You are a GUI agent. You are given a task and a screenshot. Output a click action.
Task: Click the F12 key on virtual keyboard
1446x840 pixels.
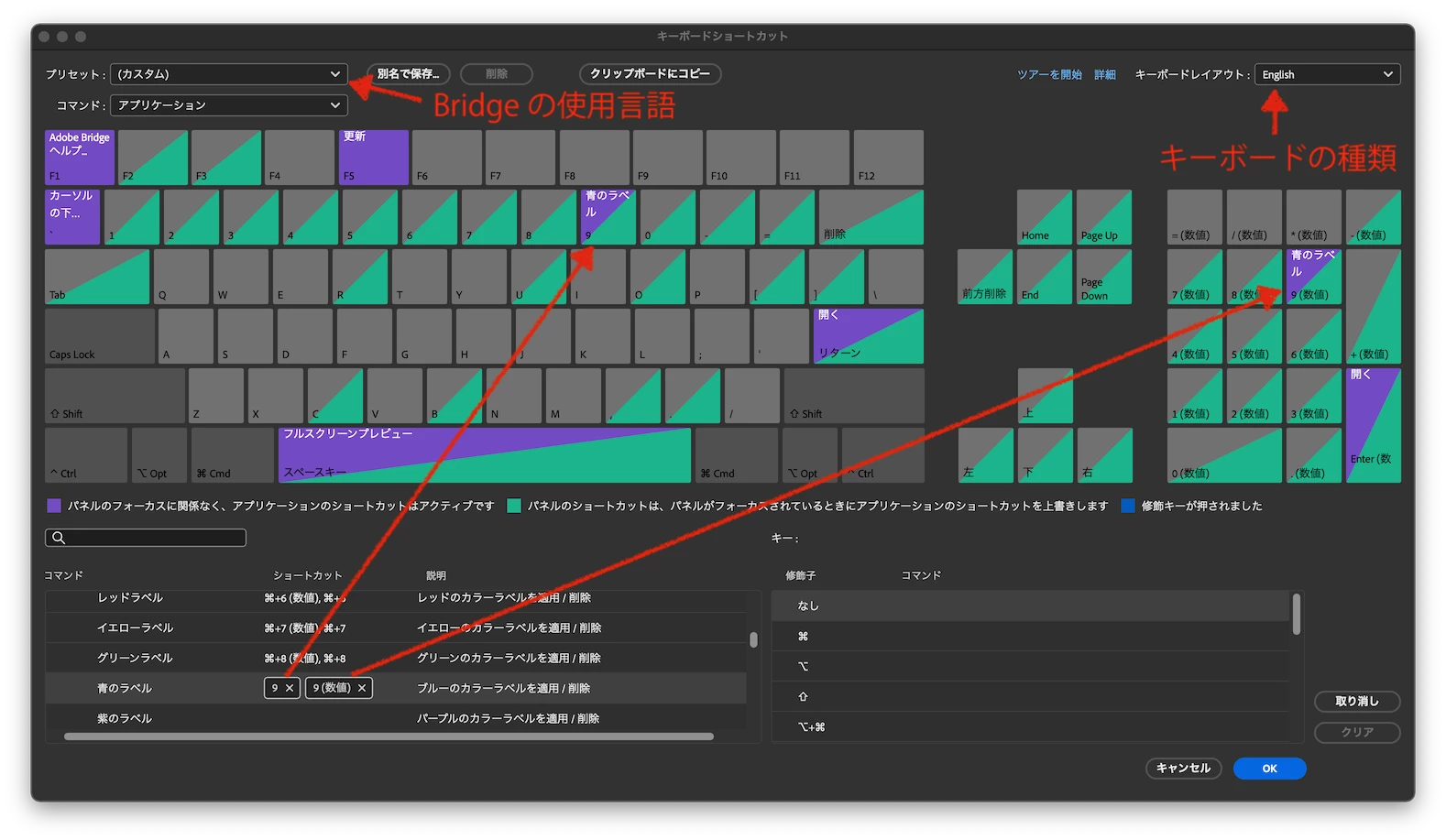tap(889, 158)
